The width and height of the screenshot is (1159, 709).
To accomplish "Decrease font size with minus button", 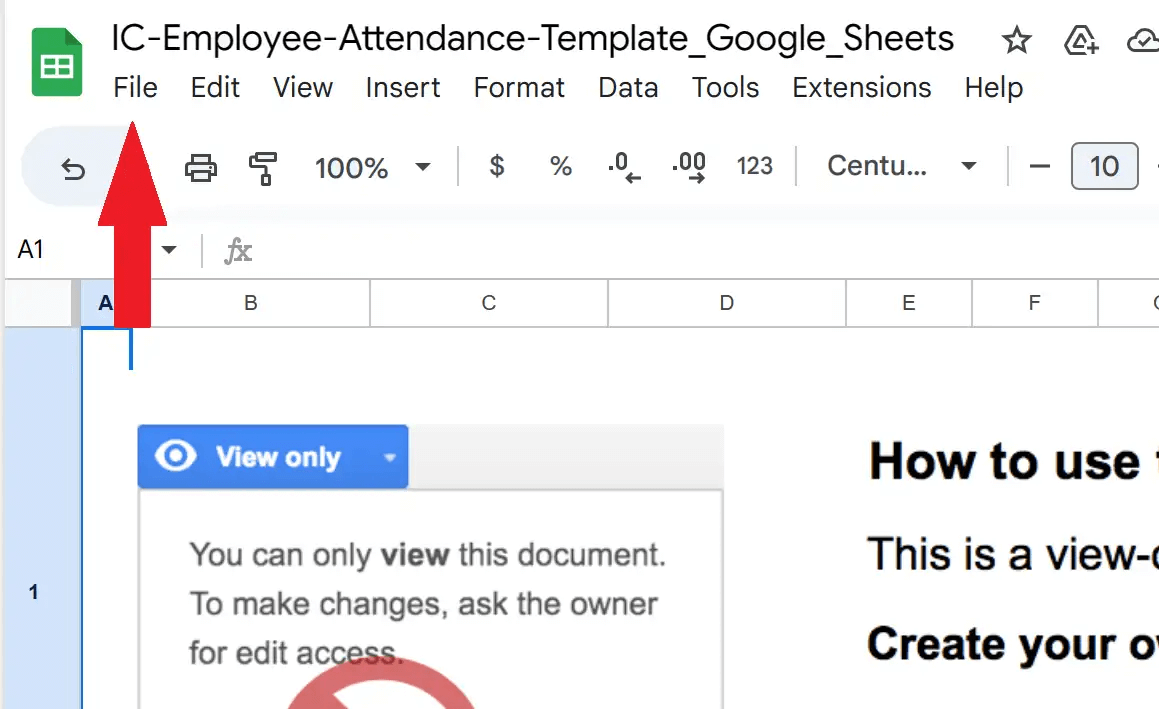I will coord(1040,166).
